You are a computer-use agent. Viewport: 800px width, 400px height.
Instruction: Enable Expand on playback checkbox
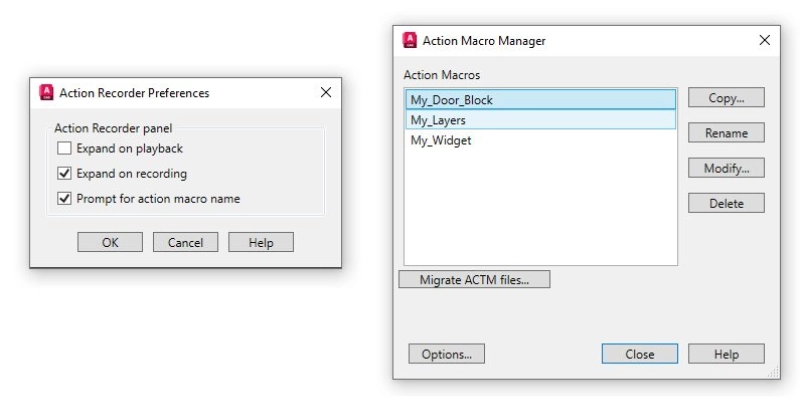click(64, 148)
